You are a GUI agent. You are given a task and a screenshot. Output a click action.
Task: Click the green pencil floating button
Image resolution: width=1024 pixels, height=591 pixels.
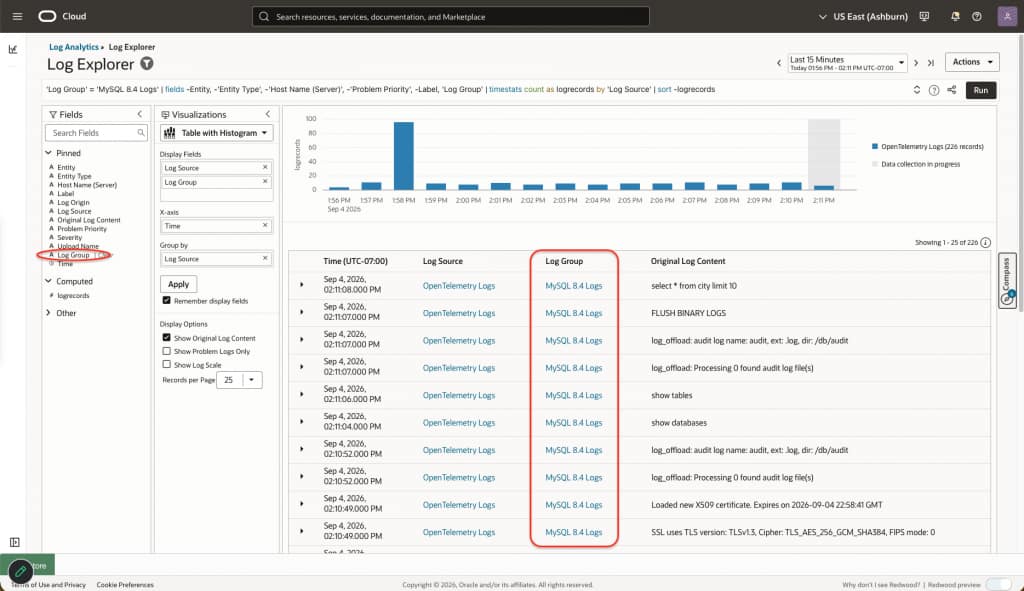coord(20,571)
